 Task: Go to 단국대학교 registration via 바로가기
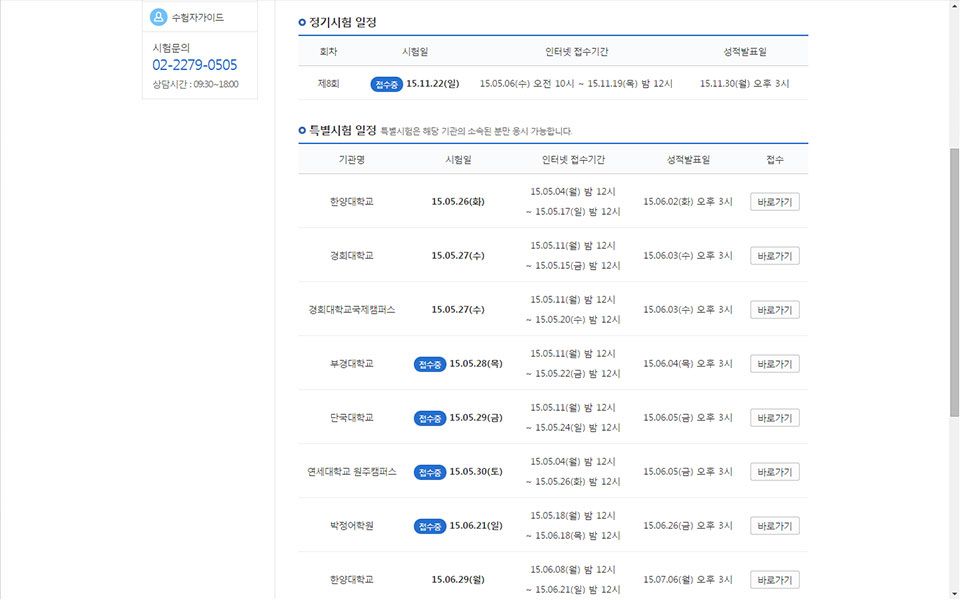coord(774,418)
